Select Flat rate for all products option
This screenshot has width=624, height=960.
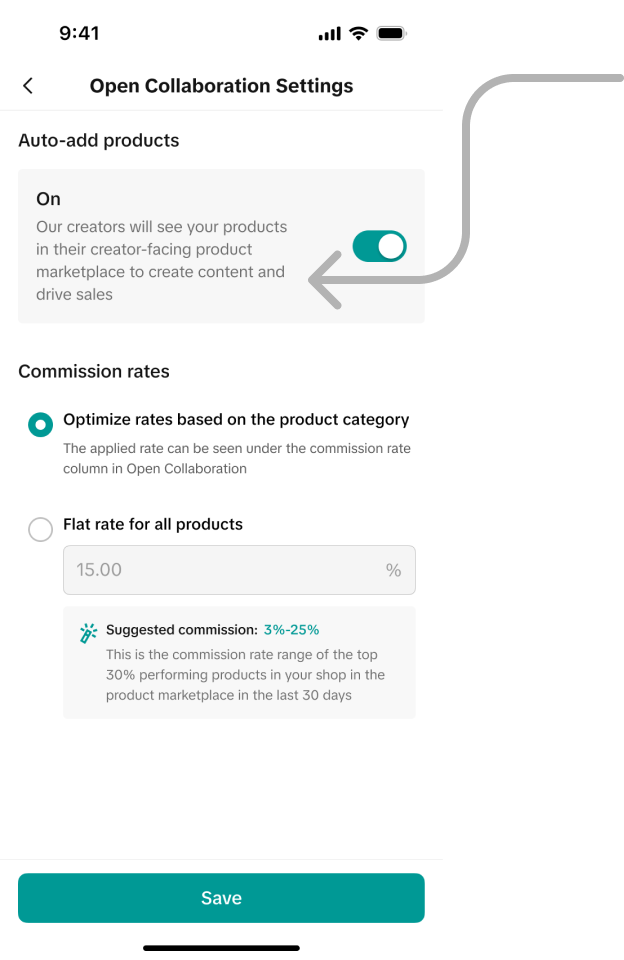[x=41, y=529]
